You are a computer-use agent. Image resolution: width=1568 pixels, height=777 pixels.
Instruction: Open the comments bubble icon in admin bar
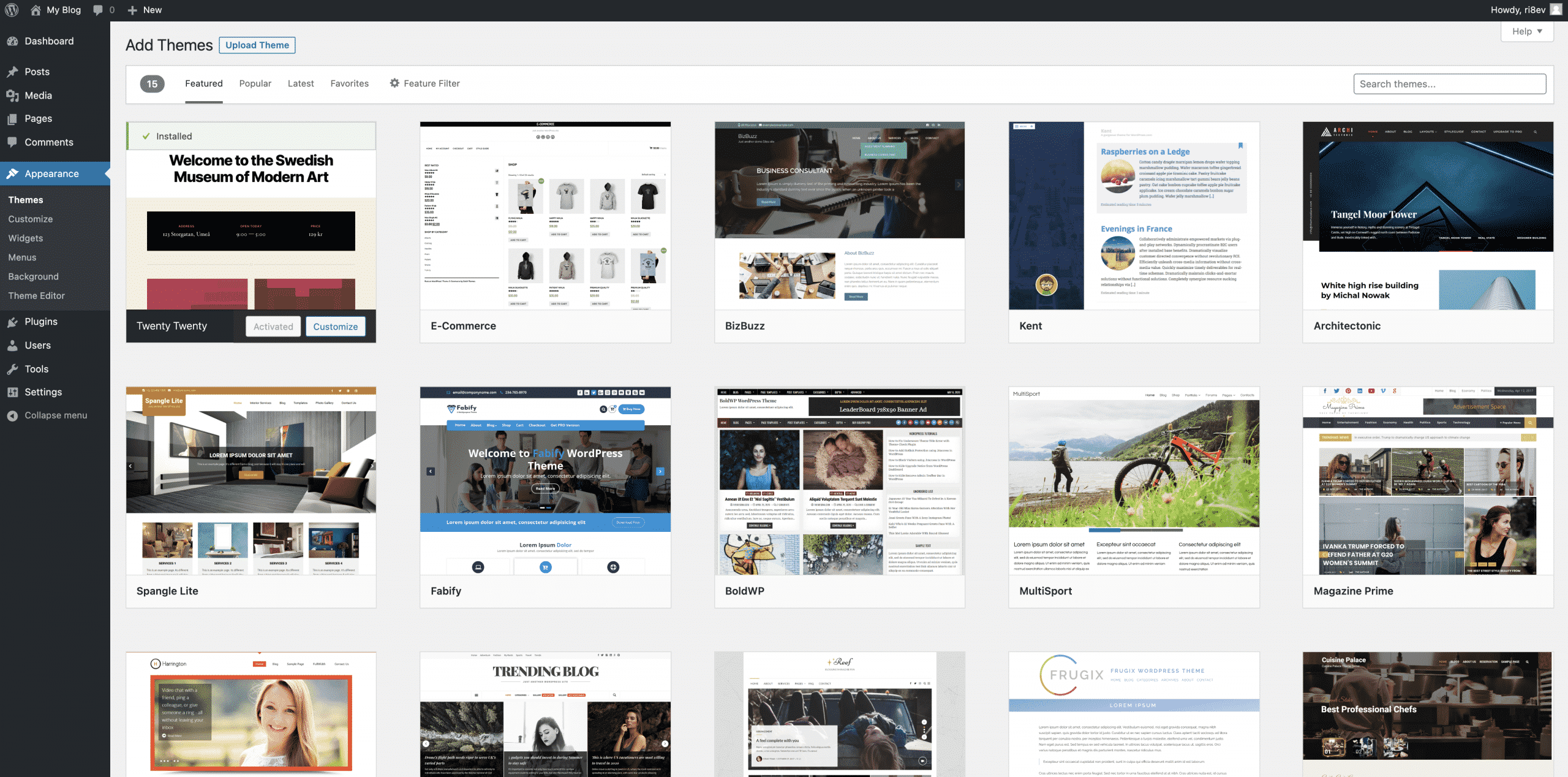point(98,10)
